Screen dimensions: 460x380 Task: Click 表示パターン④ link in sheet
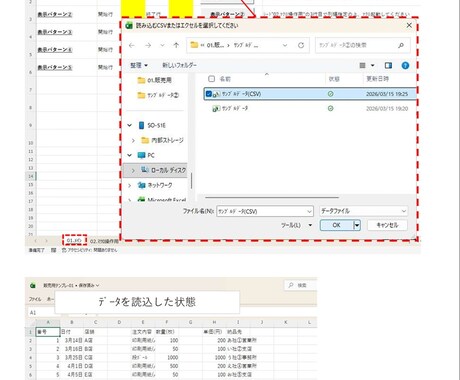click(55, 50)
